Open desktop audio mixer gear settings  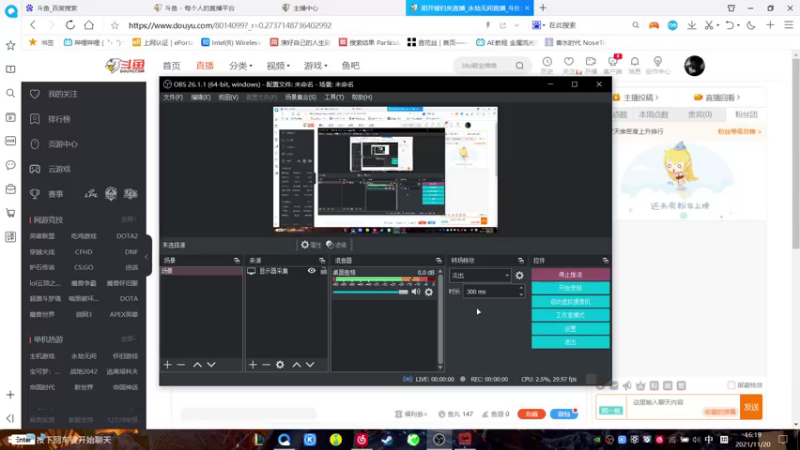point(429,292)
